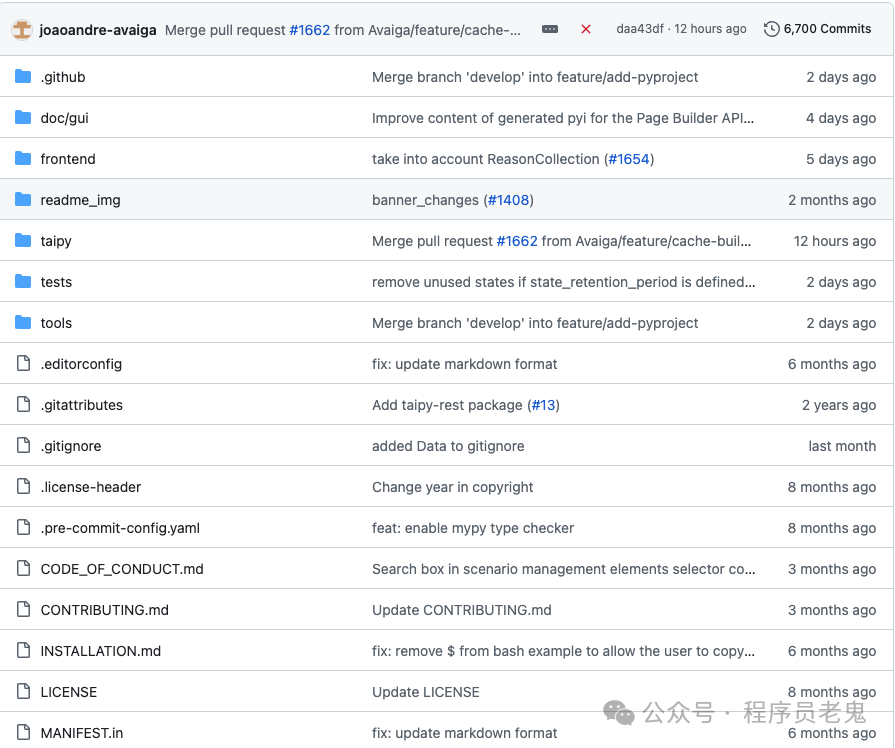
Task: Click the .github folder icon
Action: tap(23, 77)
